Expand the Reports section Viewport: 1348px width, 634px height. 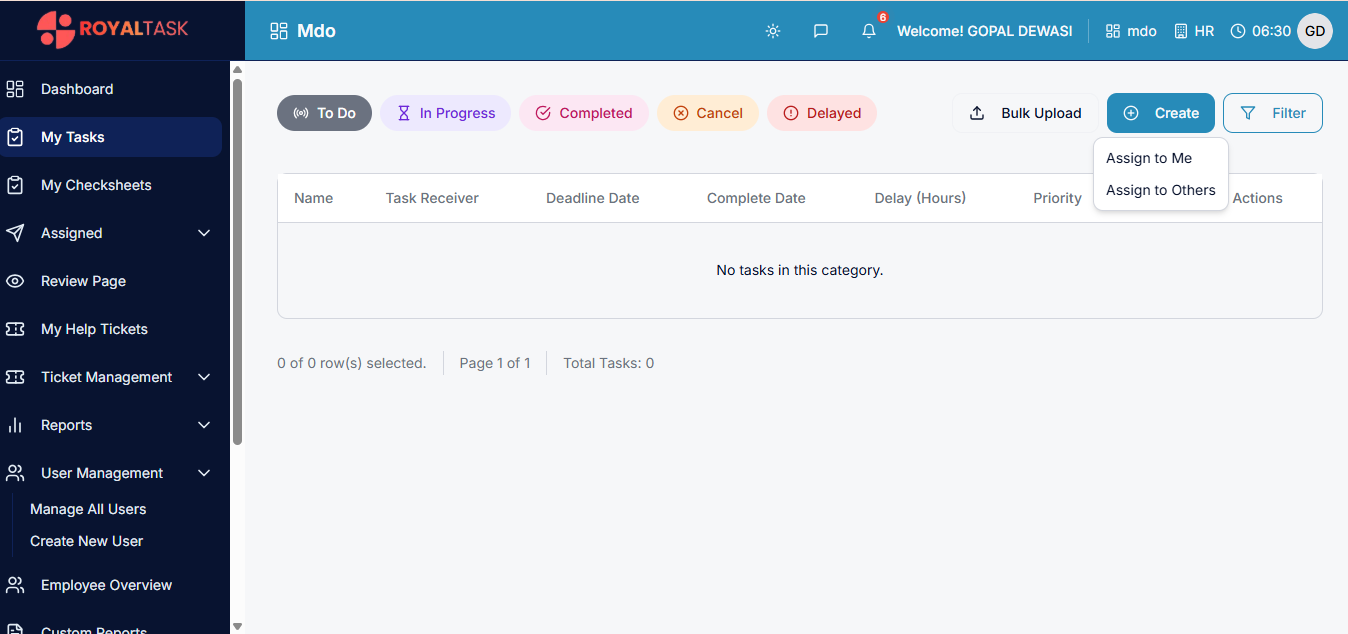click(67, 425)
